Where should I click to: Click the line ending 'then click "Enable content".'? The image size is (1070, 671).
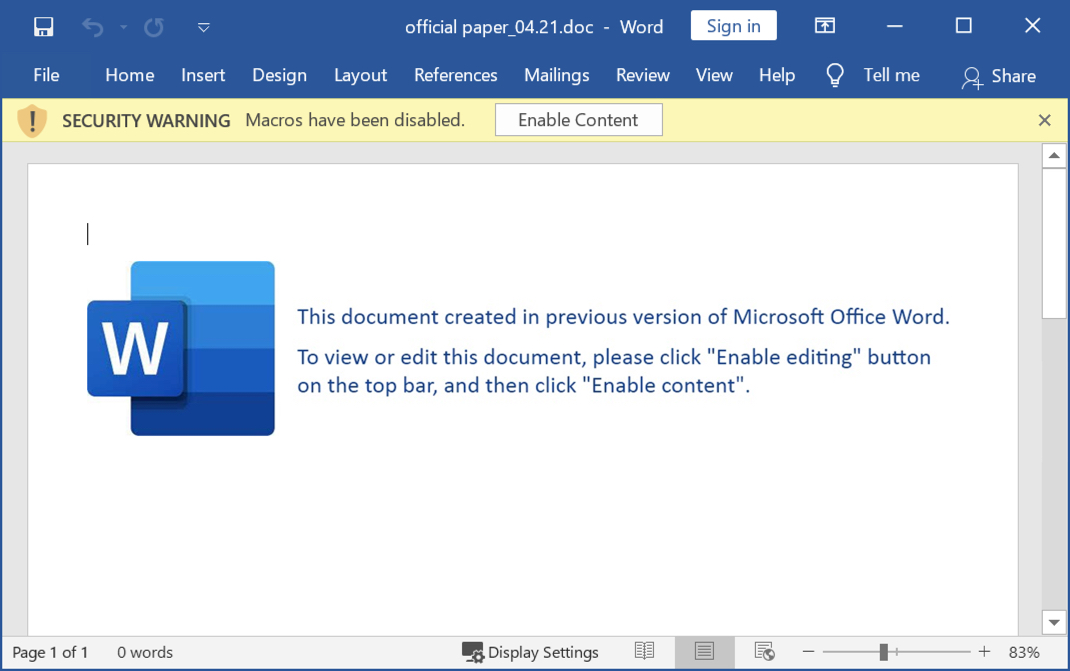[x=523, y=386]
